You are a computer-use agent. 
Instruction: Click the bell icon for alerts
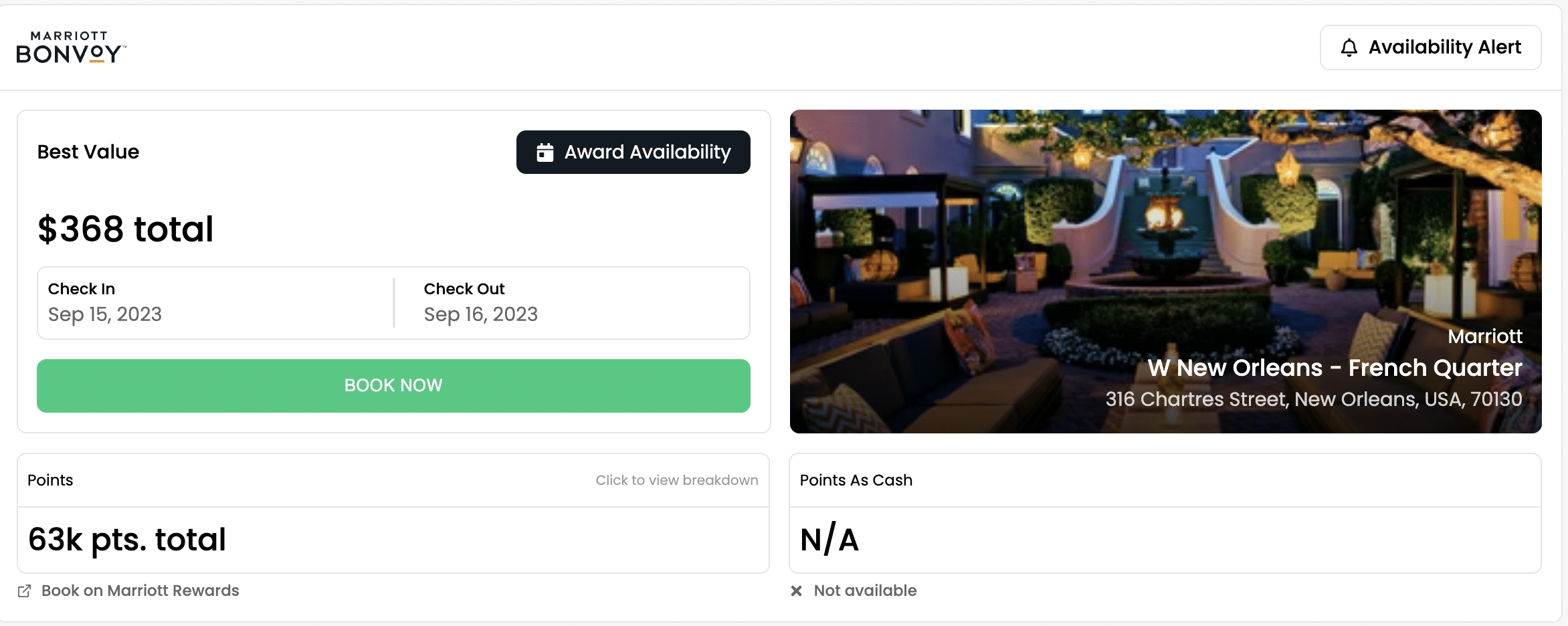1349,47
